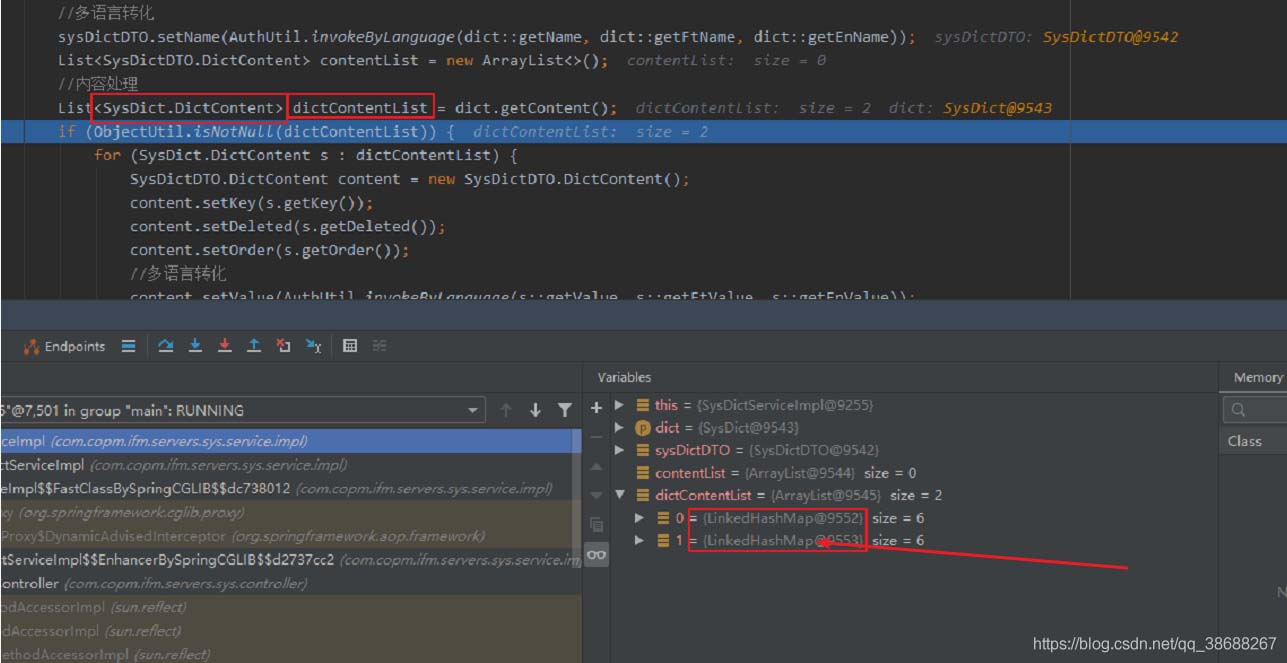Click the Step Over debugger icon
The height and width of the screenshot is (663, 1287).
(x=166, y=346)
